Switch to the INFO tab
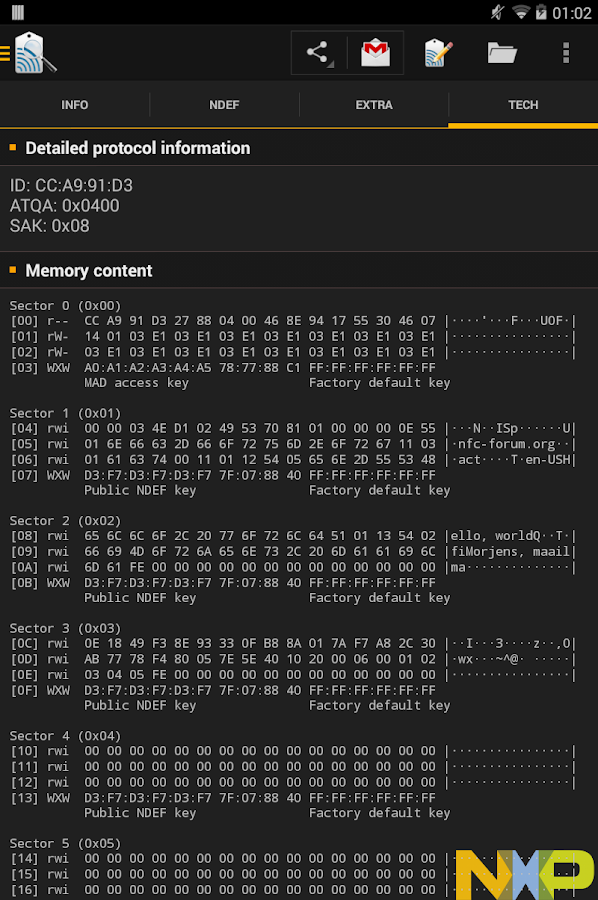 [74, 104]
